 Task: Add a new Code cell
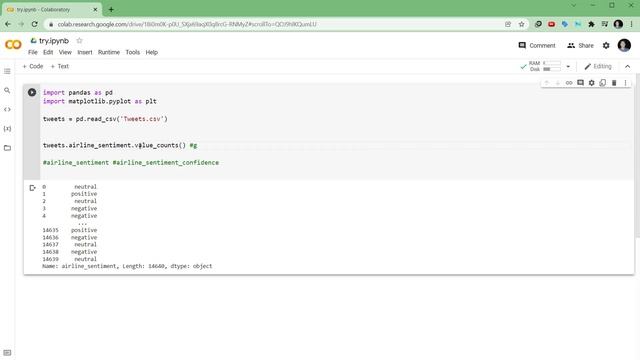pyautogui.click(x=33, y=66)
